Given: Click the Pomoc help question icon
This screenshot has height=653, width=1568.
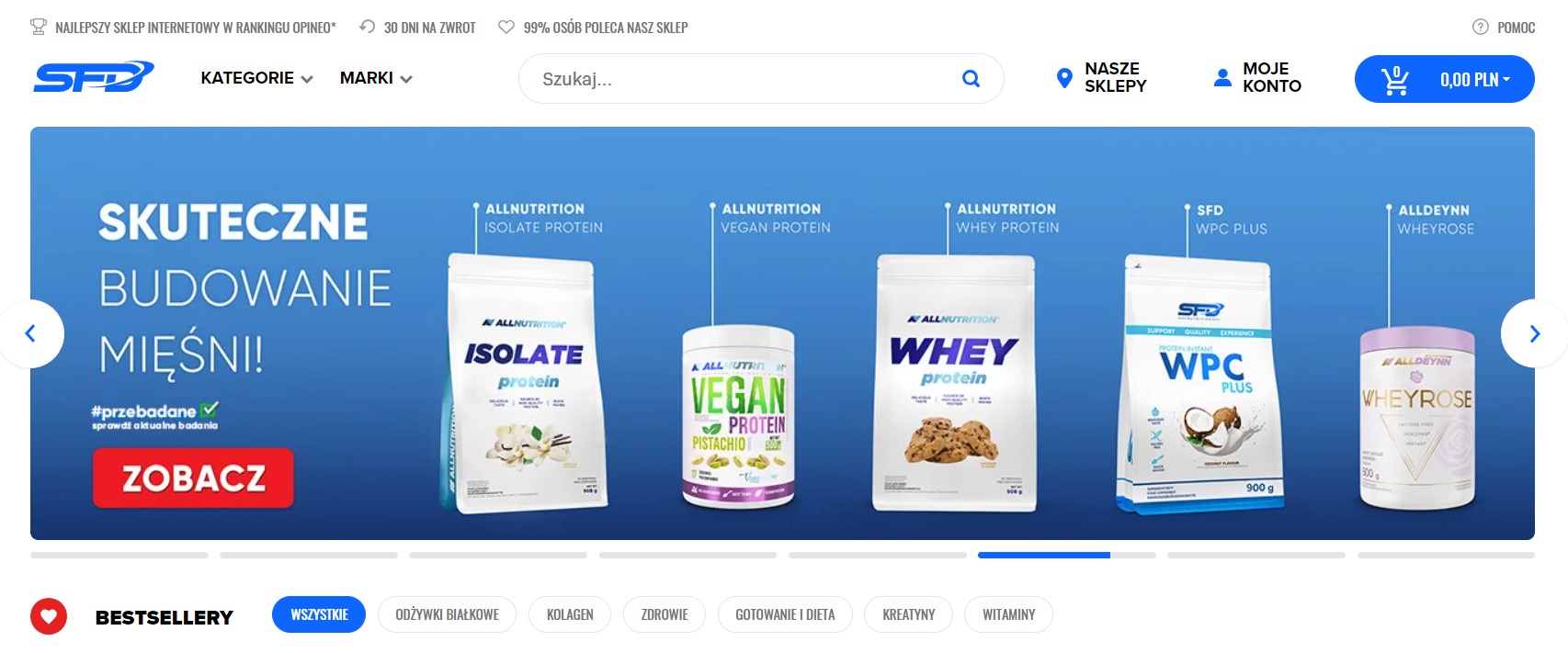Looking at the screenshot, I should click(1481, 28).
